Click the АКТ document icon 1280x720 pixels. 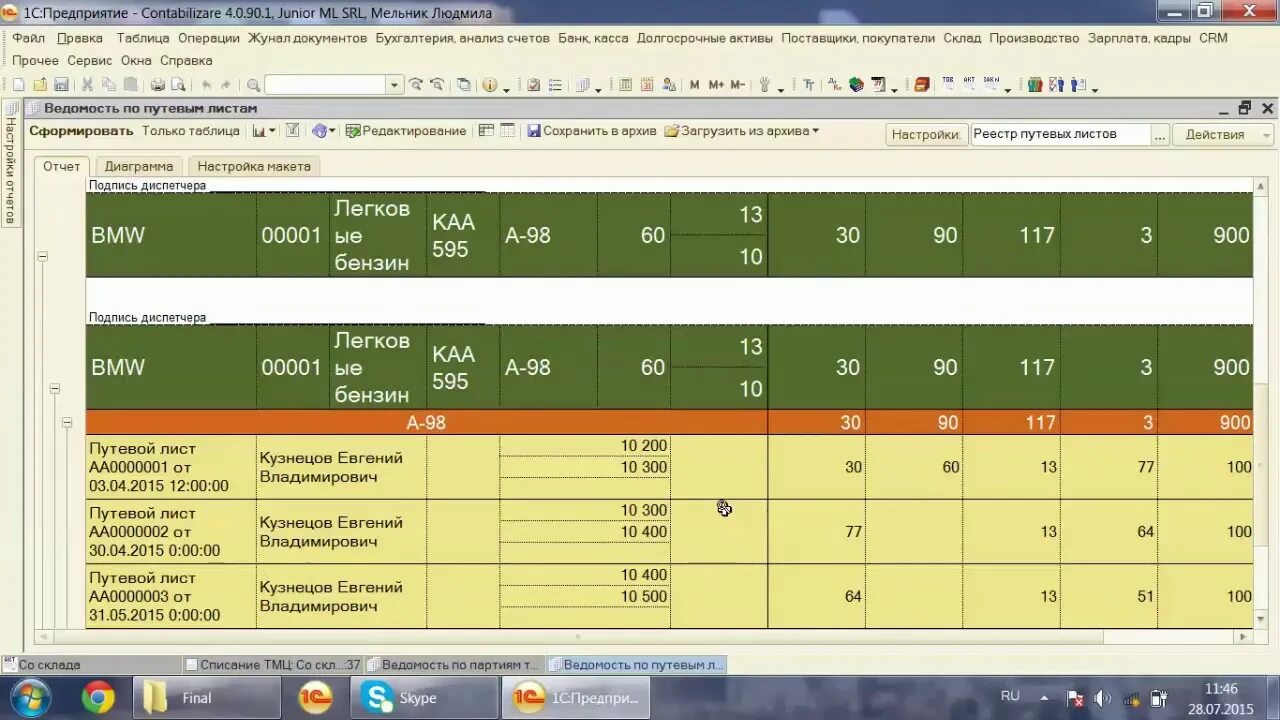click(x=969, y=84)
